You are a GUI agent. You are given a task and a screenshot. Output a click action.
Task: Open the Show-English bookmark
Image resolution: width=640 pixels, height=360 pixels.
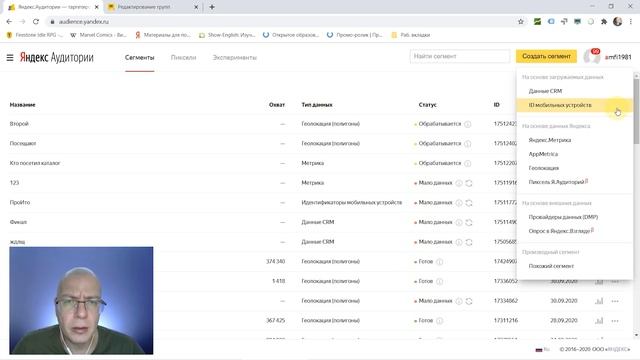pos(227,35)
